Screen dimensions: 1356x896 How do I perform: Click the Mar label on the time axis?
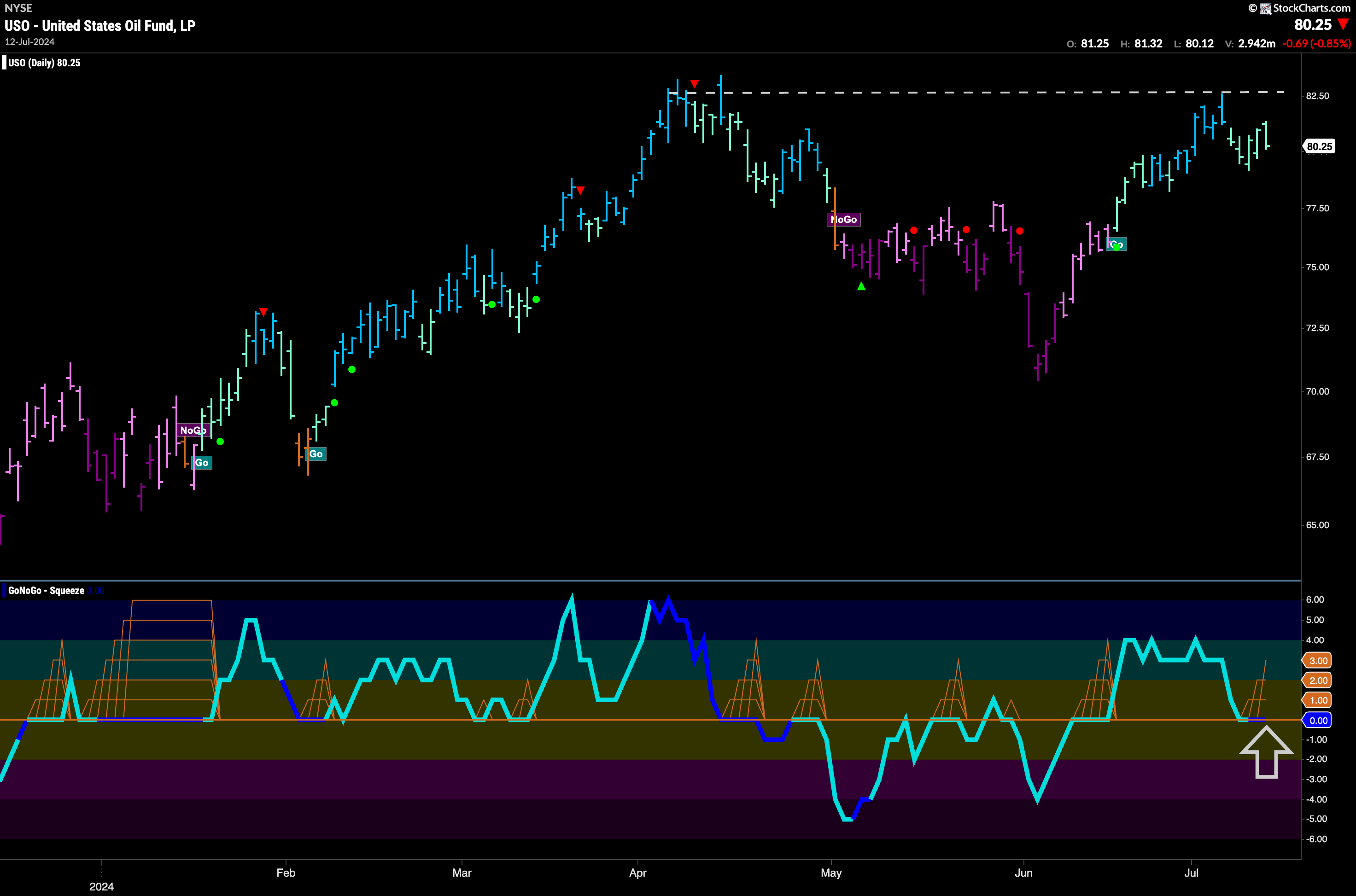coord(462,873)
